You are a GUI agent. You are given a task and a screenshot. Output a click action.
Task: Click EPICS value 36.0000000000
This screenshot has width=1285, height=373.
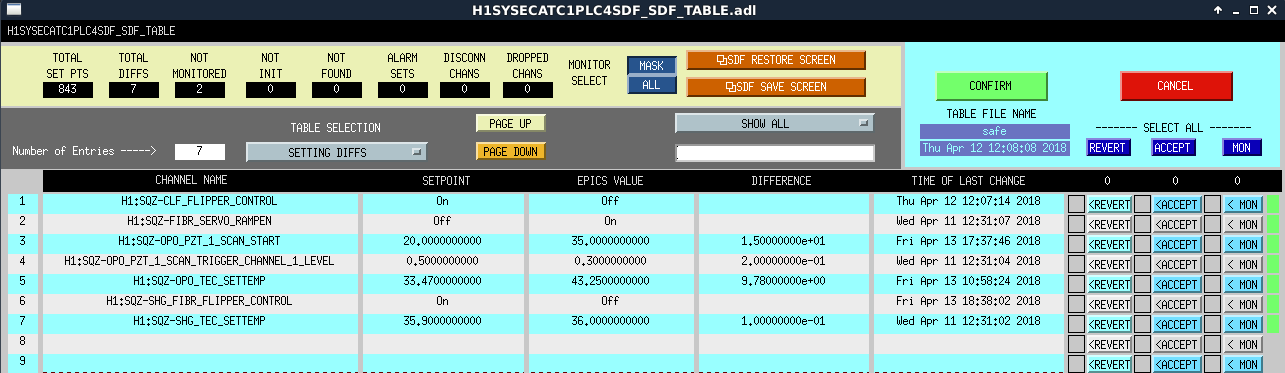(x=611, y=321)
